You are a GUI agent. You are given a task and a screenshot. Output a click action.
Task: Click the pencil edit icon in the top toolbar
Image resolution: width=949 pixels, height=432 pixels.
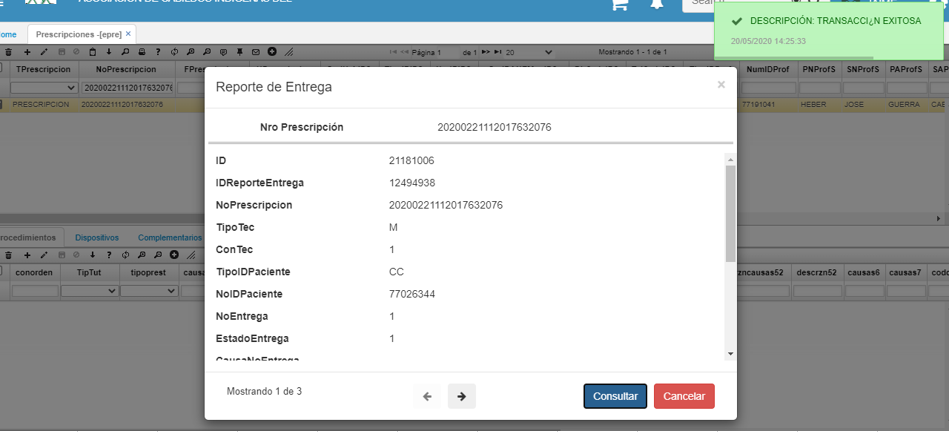point(44,52)
